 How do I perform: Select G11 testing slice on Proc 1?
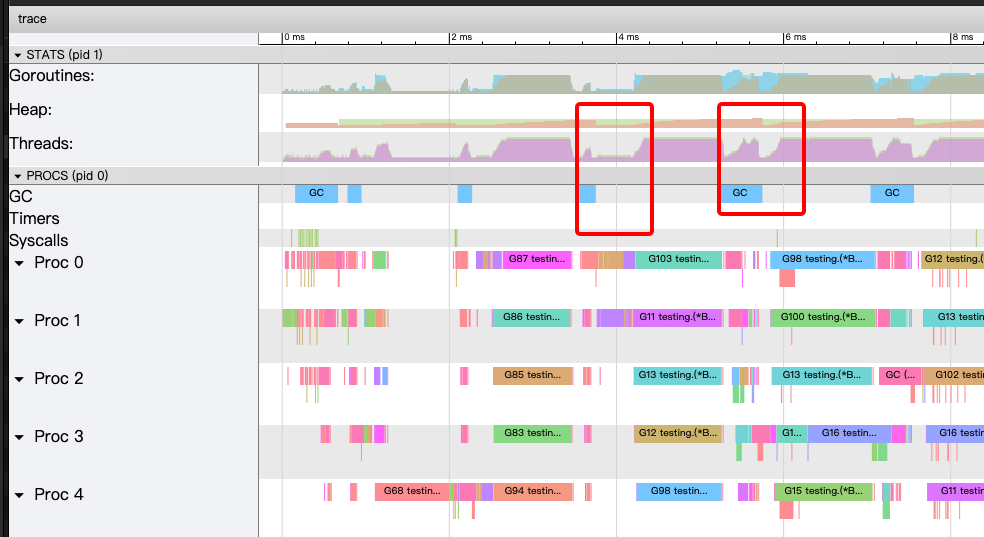(x=678, y=317)
